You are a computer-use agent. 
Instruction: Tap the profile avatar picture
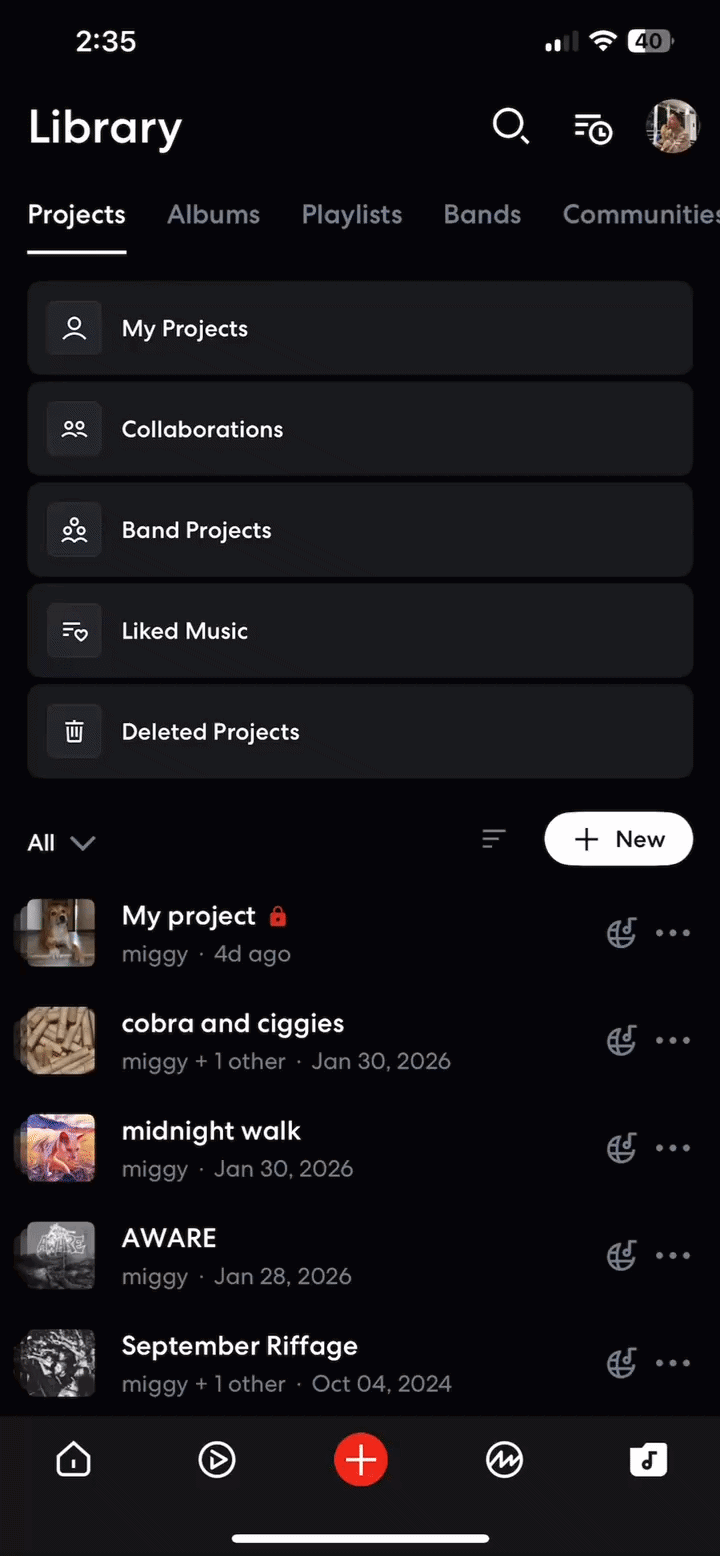[672, 126]
